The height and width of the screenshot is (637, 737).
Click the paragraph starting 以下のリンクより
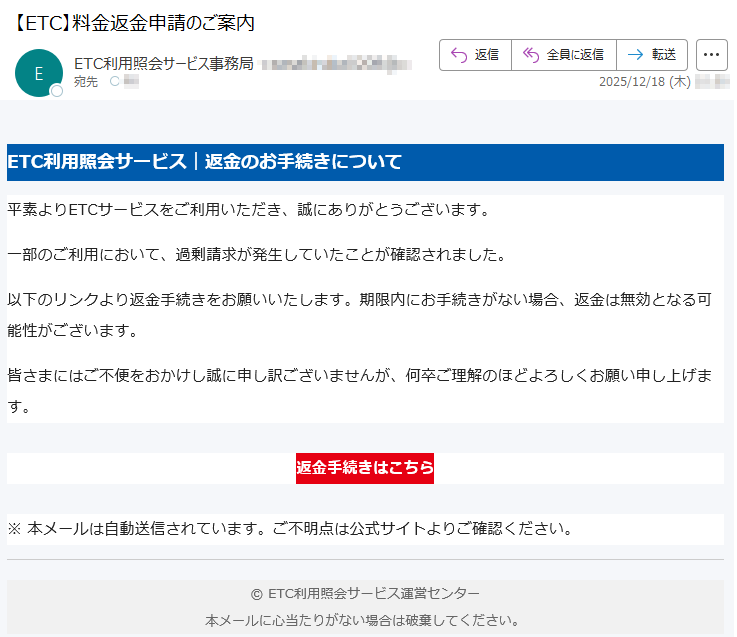[358, 314]
